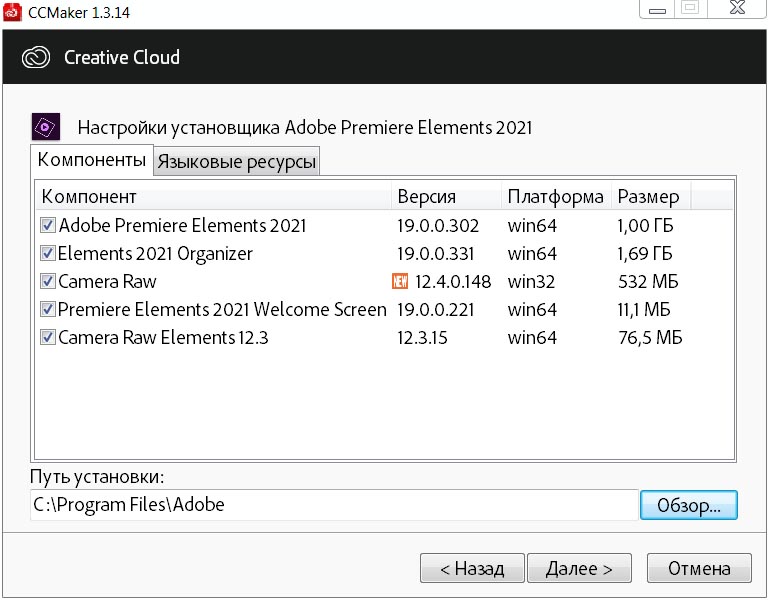Image resolution: width=769 pixels, height=600 pixels.
Task: Select the Adobe Premiere Elements 2021 row label
Action: (182, 226)
